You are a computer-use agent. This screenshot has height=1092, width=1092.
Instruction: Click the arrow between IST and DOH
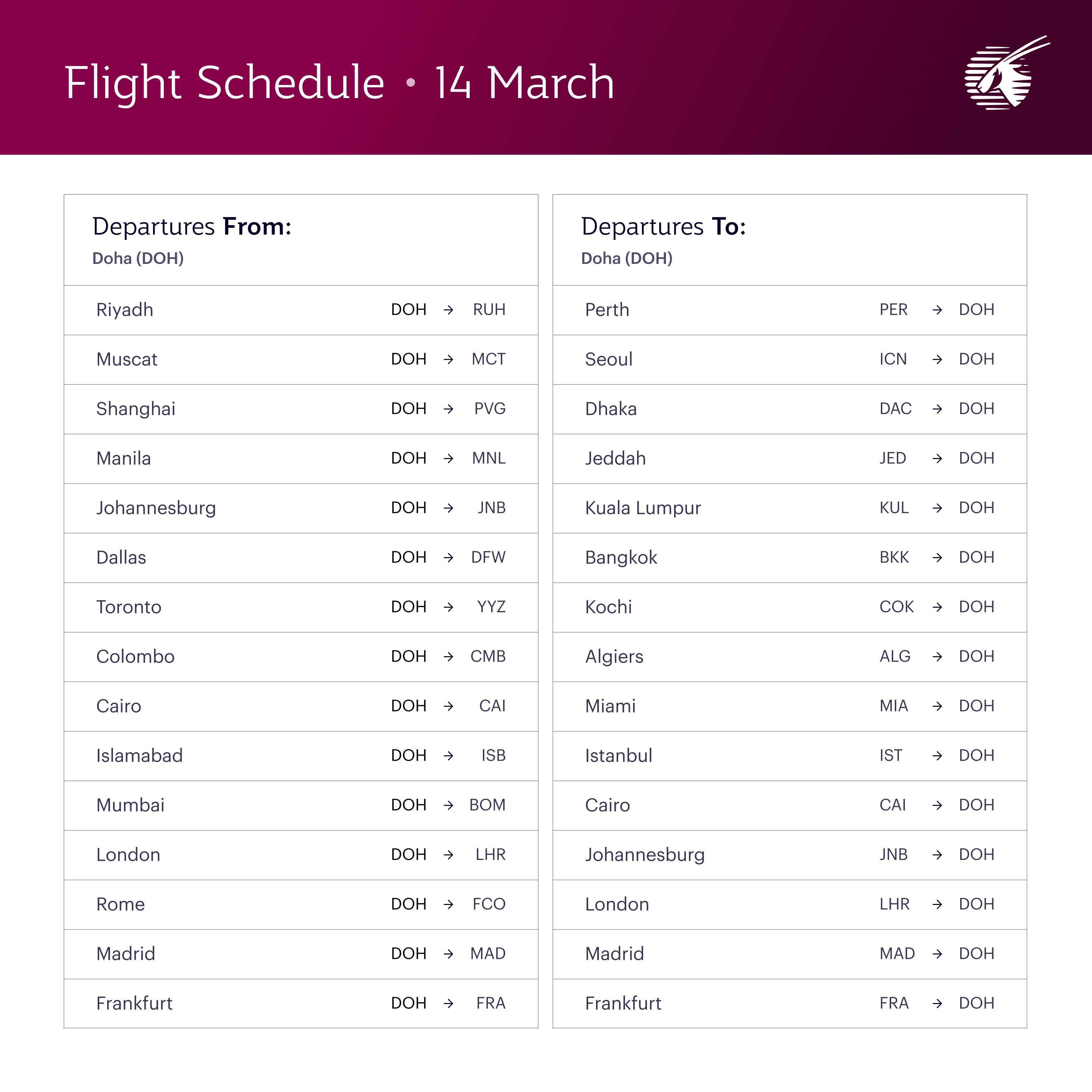coord(937,756)
